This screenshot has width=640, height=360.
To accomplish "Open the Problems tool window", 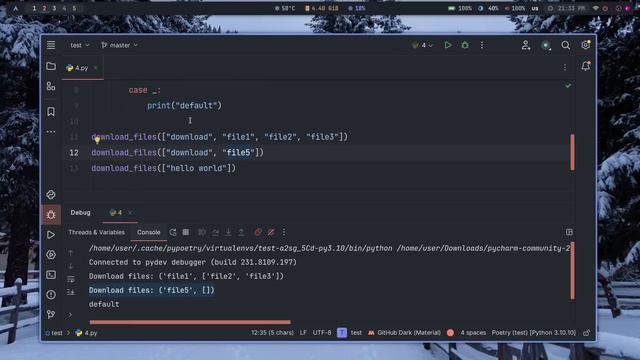I will (x=51, y=294).
